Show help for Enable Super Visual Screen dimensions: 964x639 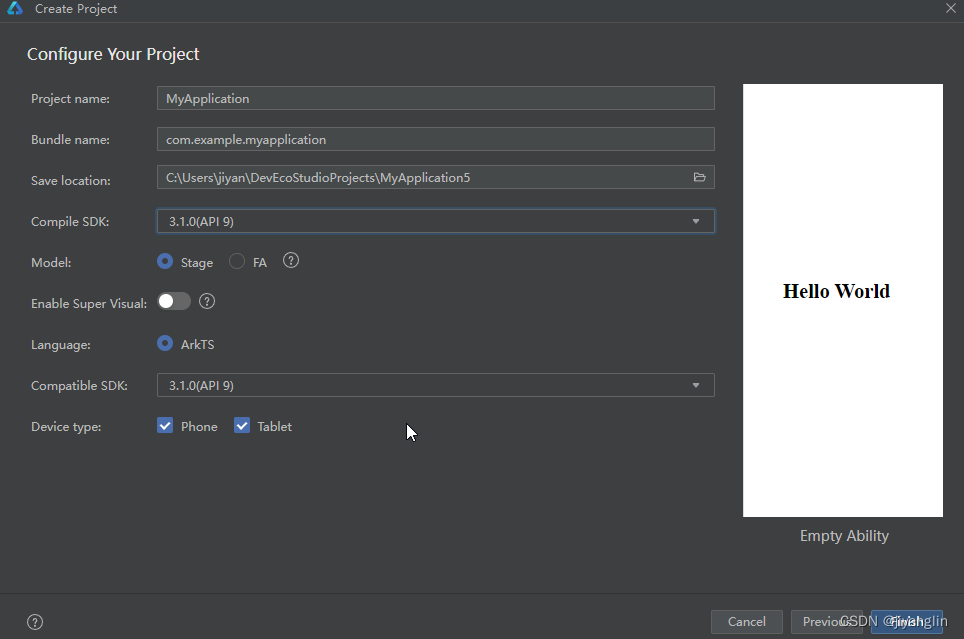(207, 301)
